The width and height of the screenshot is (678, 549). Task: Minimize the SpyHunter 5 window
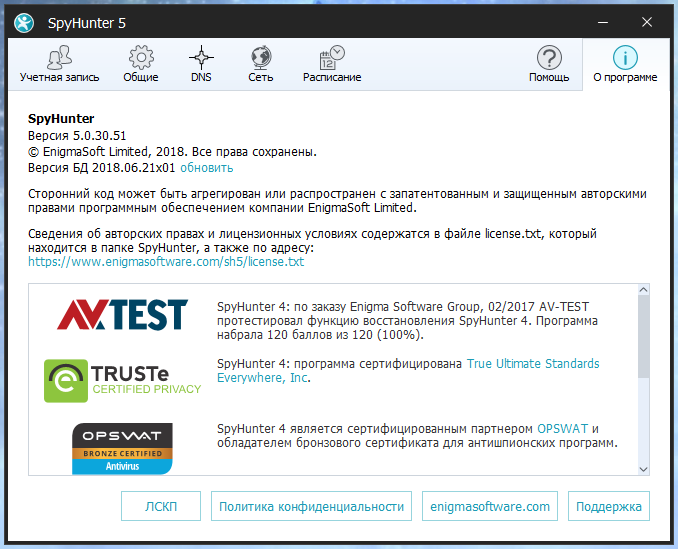click(x=603, y=22)
